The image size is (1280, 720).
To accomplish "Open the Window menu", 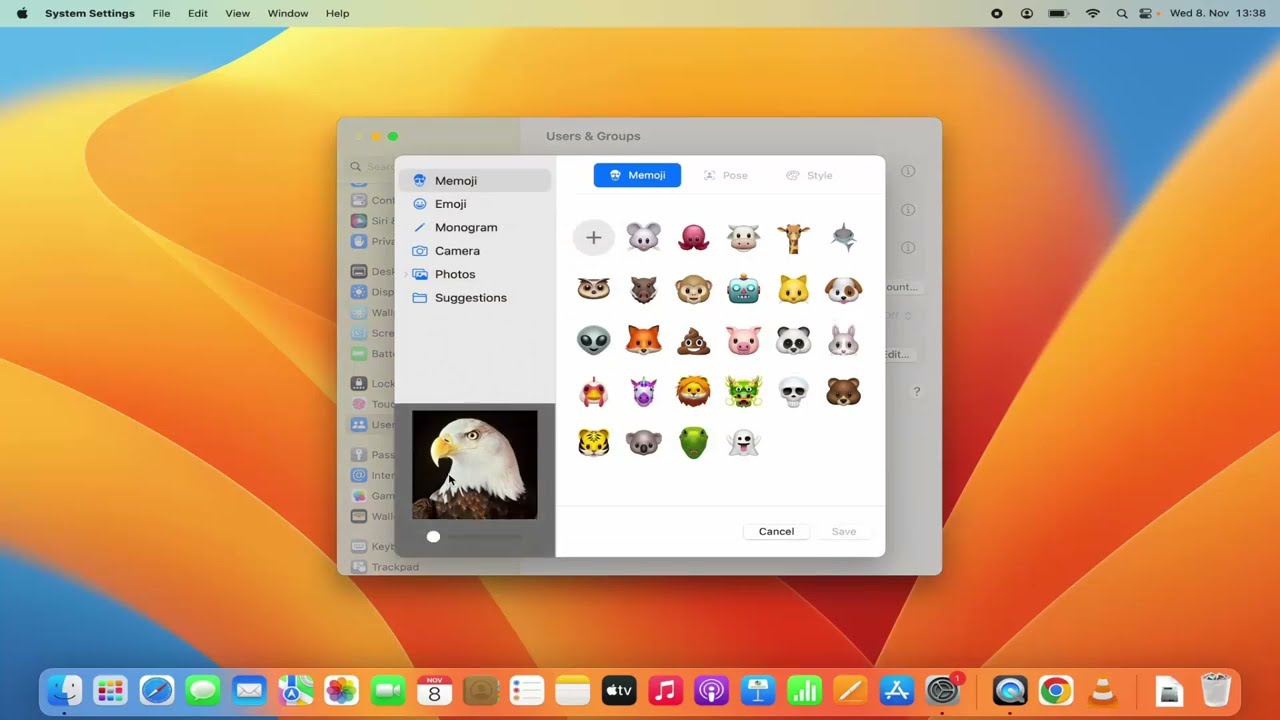I will [288, 13].
